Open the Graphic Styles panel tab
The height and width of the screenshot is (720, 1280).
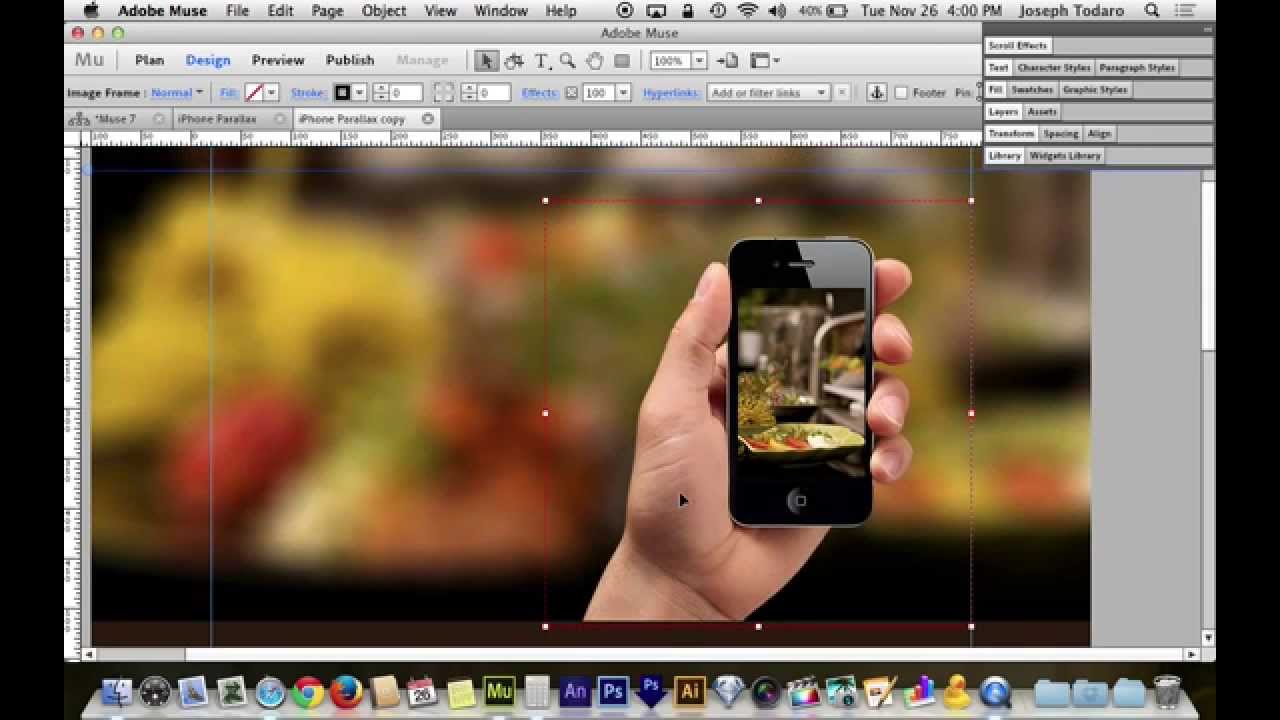click(x=1095, y=90)
